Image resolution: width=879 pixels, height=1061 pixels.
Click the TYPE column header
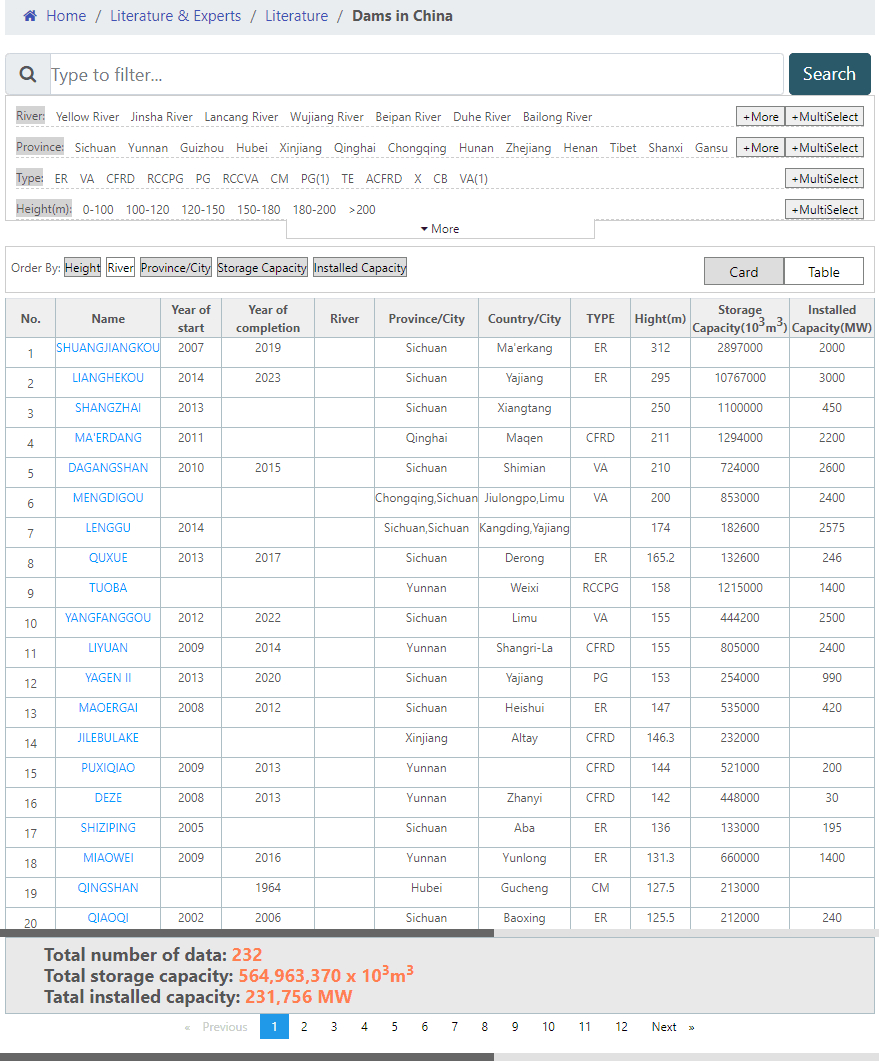pyautogui.click(x=600, y=318)
